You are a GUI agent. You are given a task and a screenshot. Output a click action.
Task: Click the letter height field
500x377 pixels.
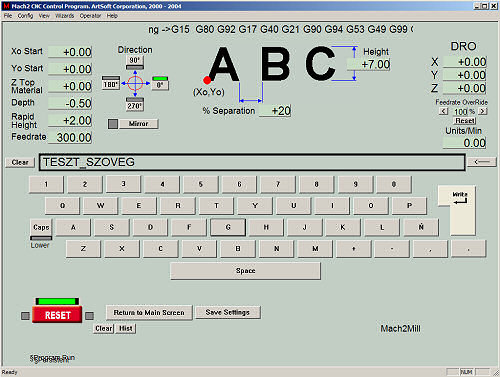(369, 64)
